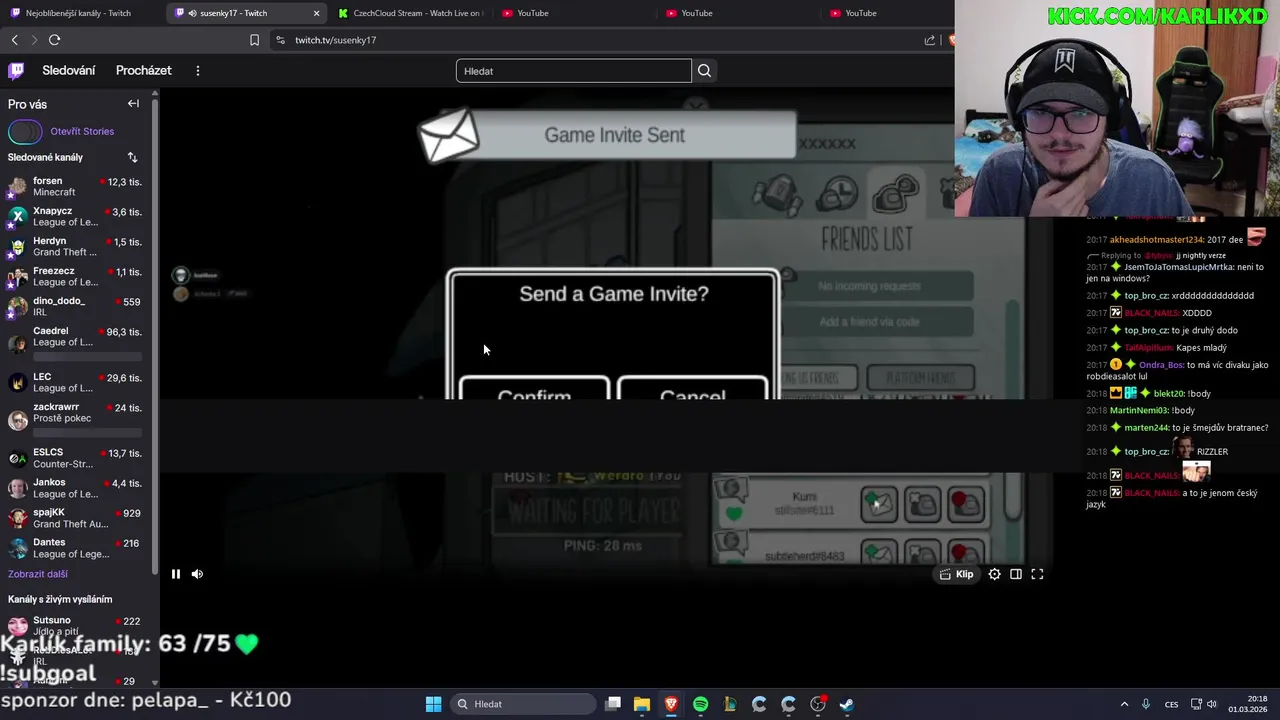Open Procházet tab in Twitch header
This screenshot has height=720, width=1280.
tap(144, 70)
